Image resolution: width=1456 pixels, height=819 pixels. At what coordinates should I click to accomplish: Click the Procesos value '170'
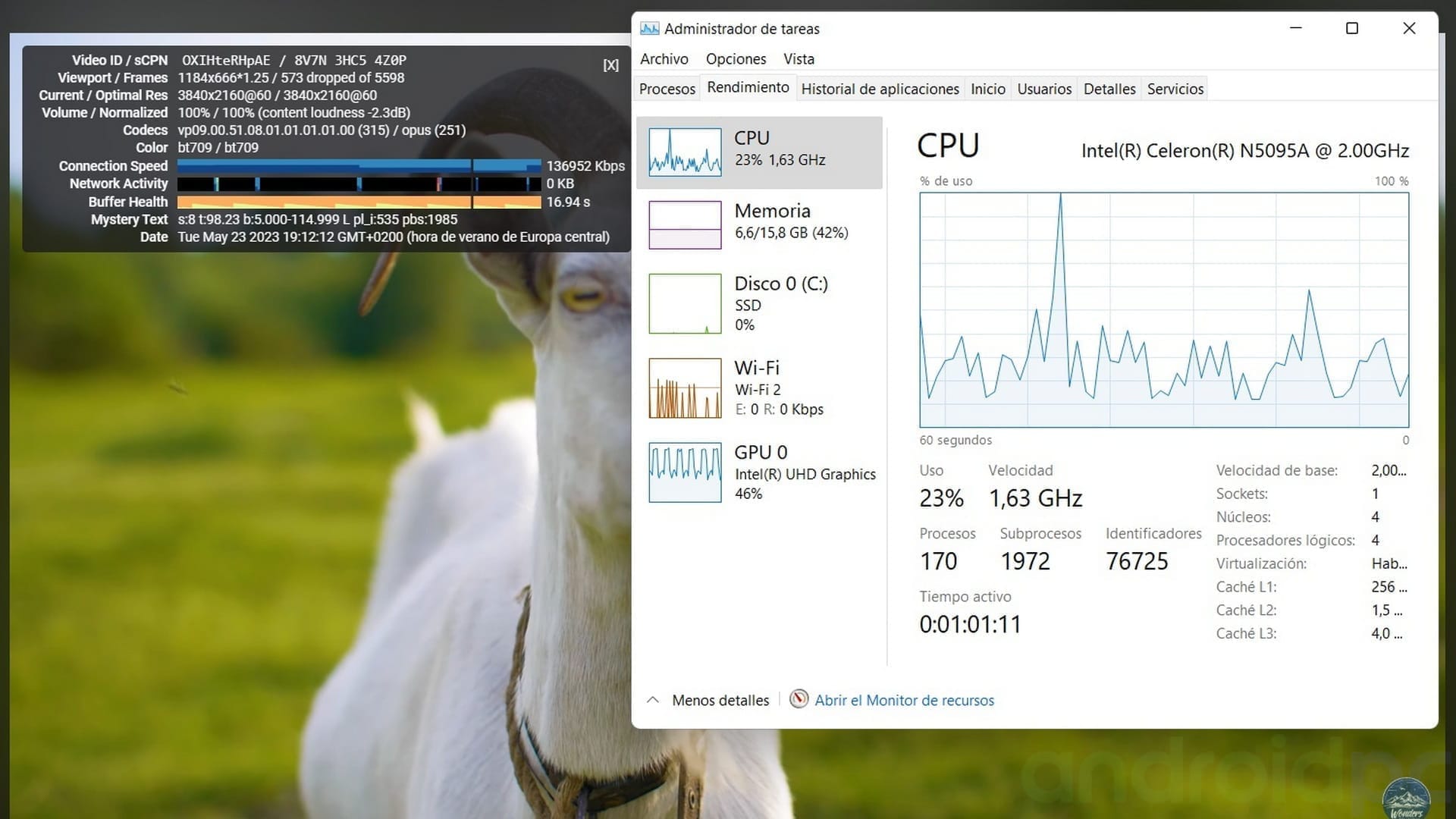click(x=939, y=561)
